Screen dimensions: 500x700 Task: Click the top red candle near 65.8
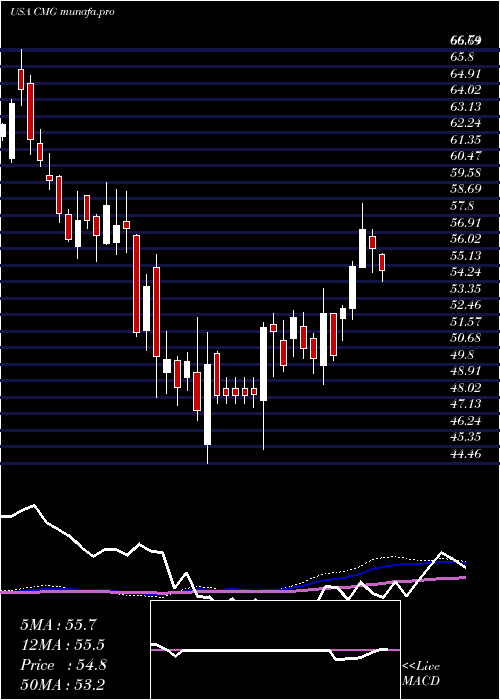(x=21, y=79)
